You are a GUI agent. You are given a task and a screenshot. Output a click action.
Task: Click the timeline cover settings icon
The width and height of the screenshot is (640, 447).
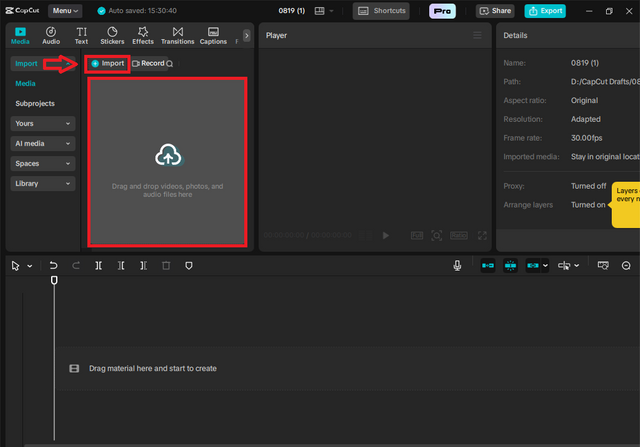pos(603,266)
